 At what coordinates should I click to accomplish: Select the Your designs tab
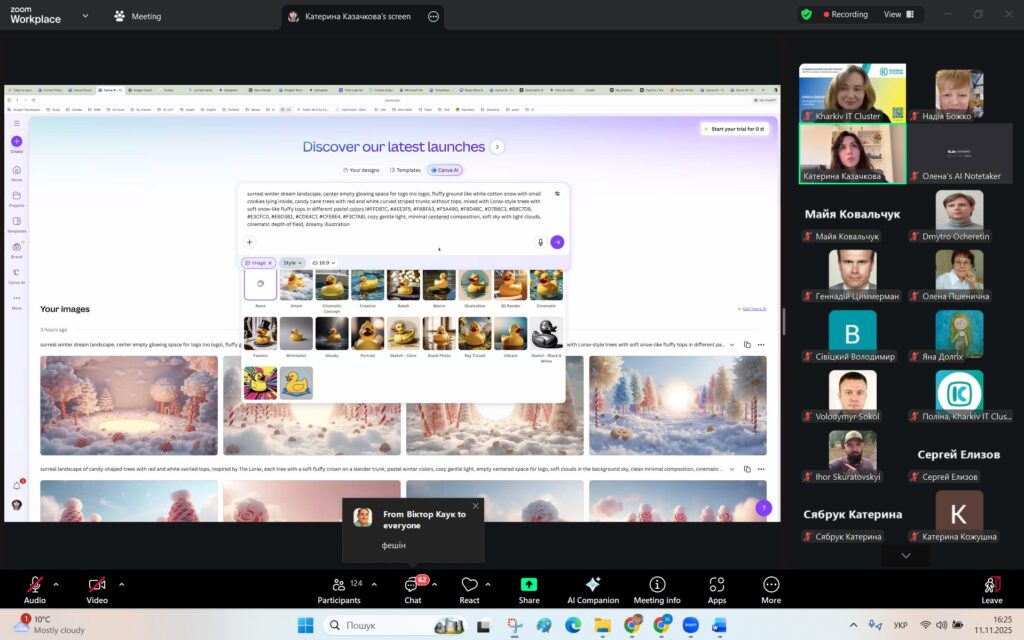361,170
